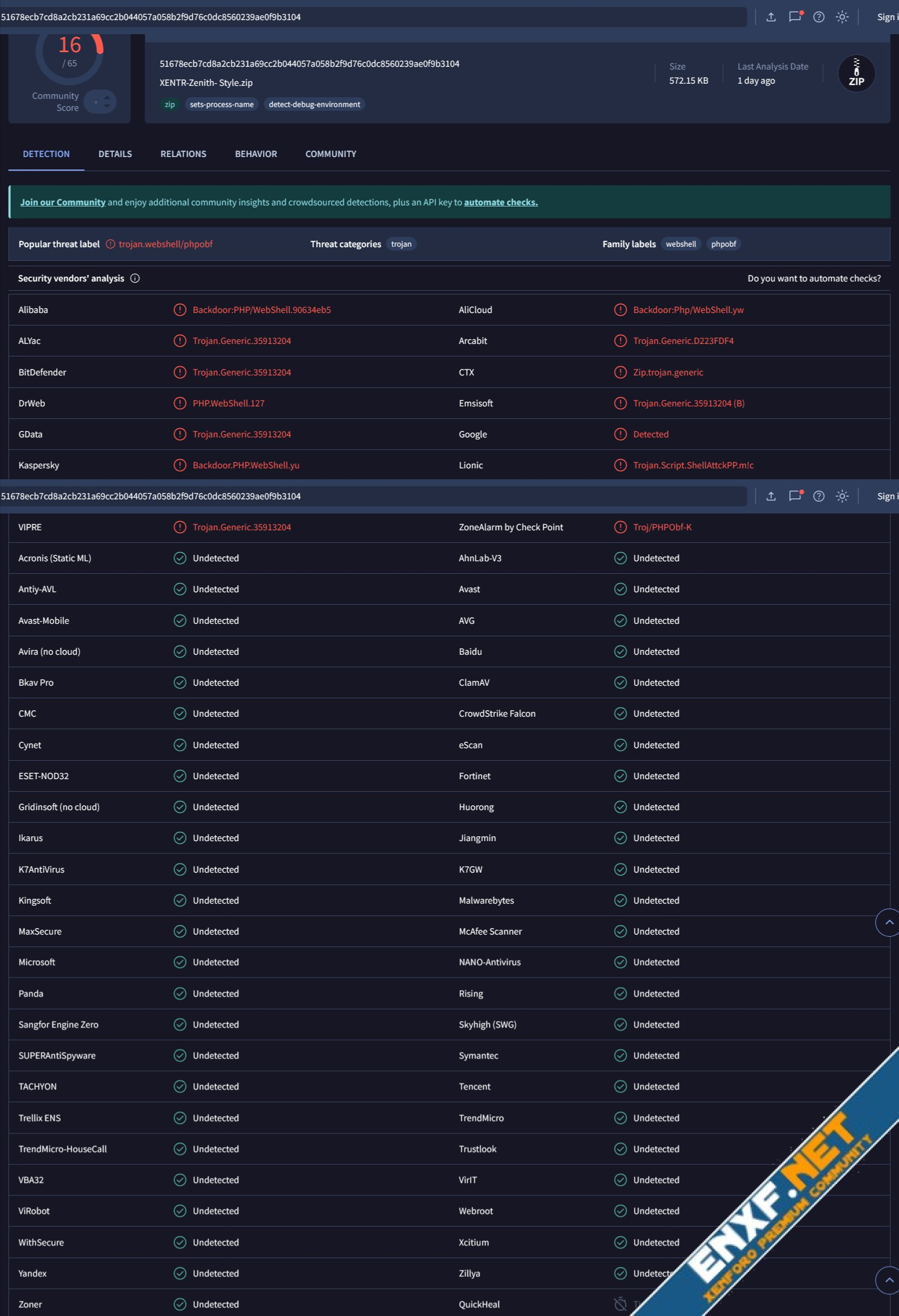Open the COMMUNITY tab
Viewport: 899px width, 1316px height.
(331, 154)
